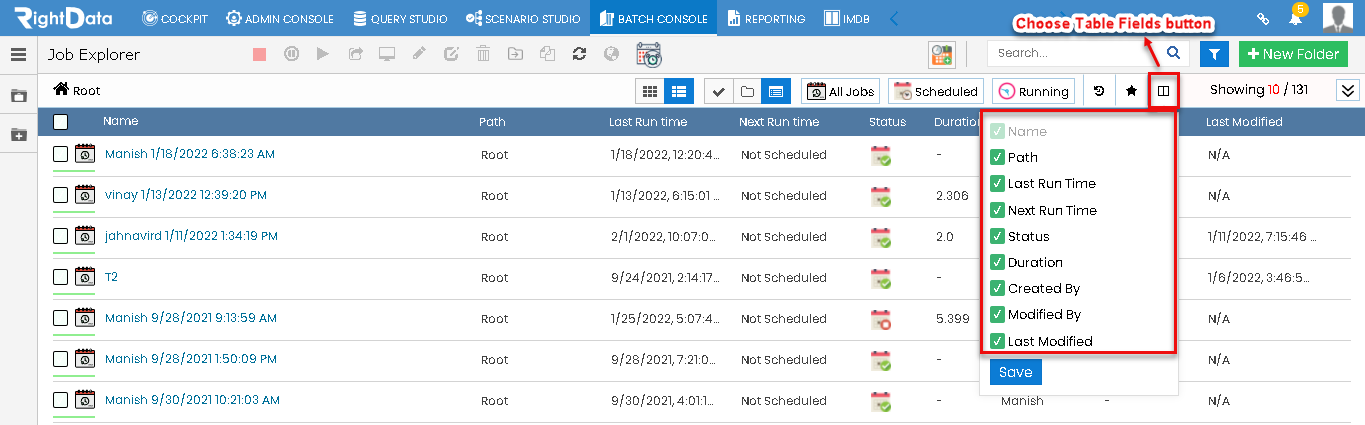The image size is (1365, 425).
Task: Click the Choose Table Fields icon
Action: tap(1163, 91)
